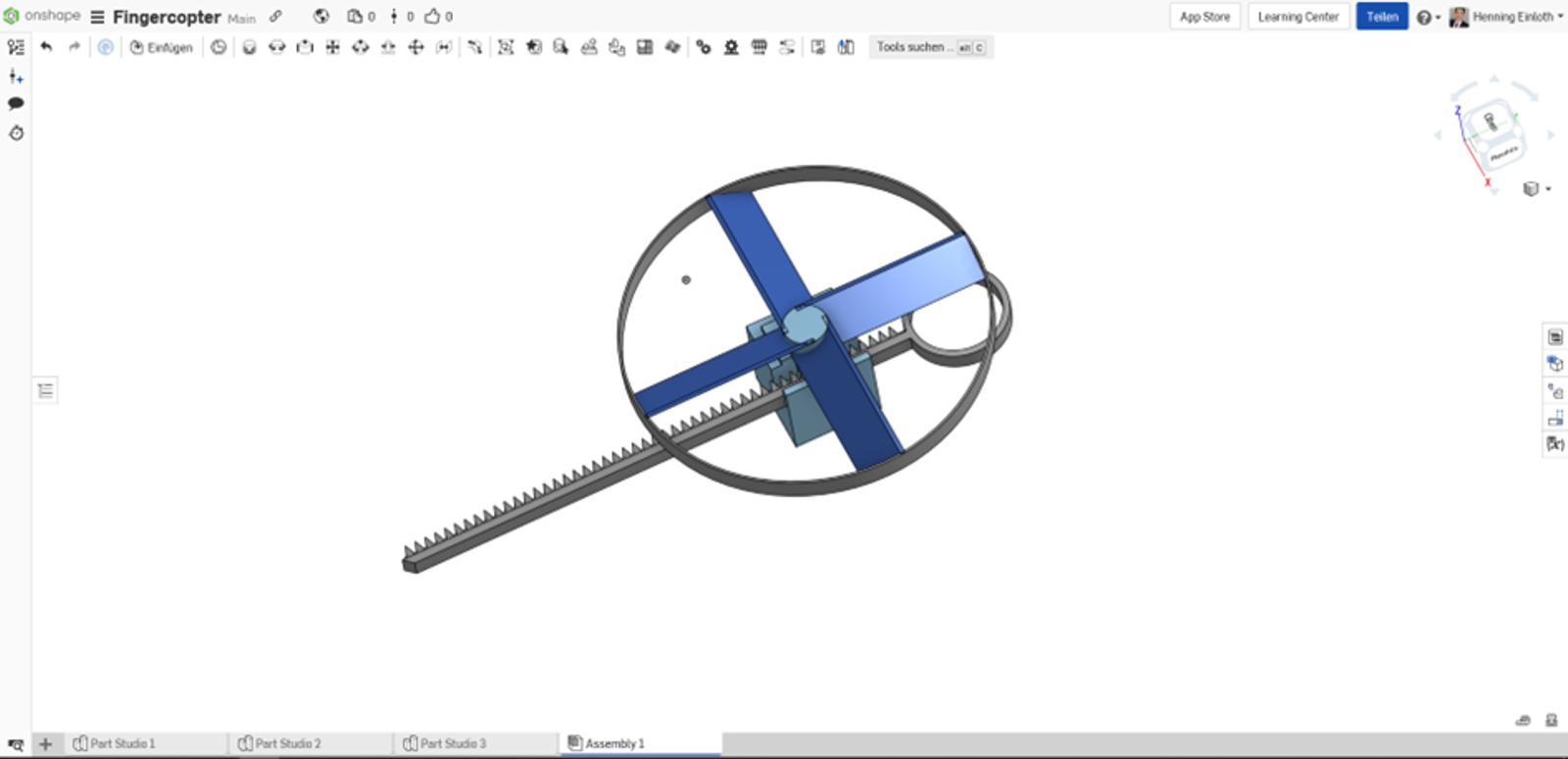
Task: Toggle the top panel icon on right edge
Action: (1555, 337)
